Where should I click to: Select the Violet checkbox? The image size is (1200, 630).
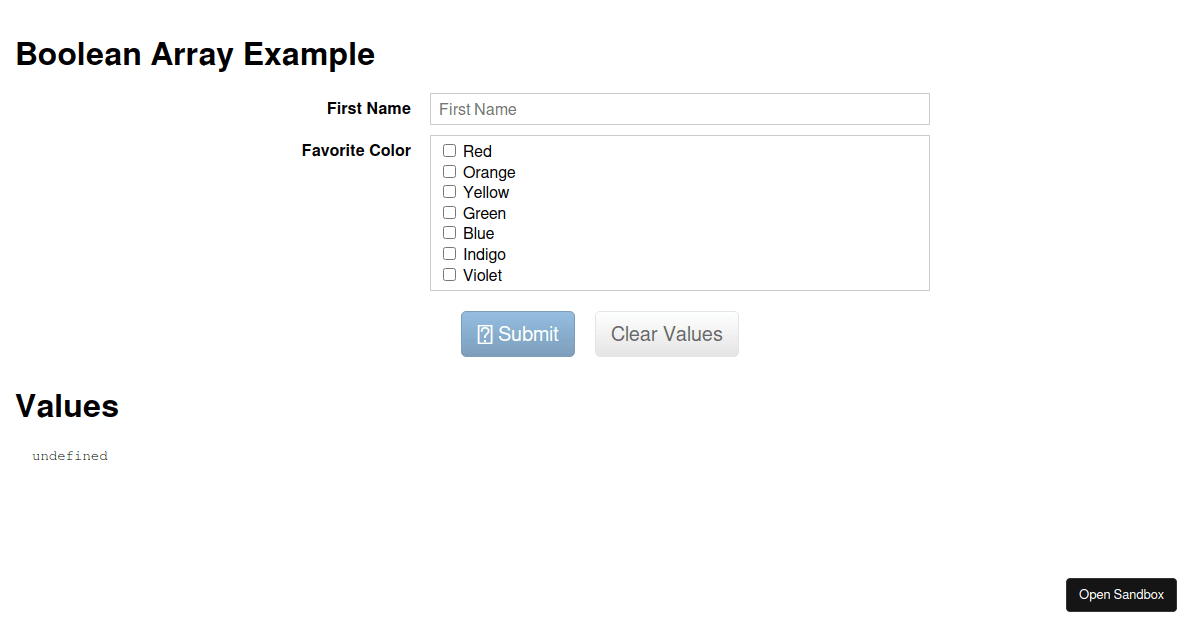click(x=449, y=273)
